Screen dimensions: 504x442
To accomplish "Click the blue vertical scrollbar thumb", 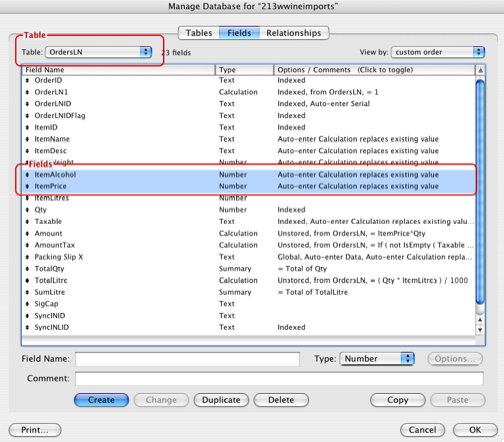I will (480, 192).
